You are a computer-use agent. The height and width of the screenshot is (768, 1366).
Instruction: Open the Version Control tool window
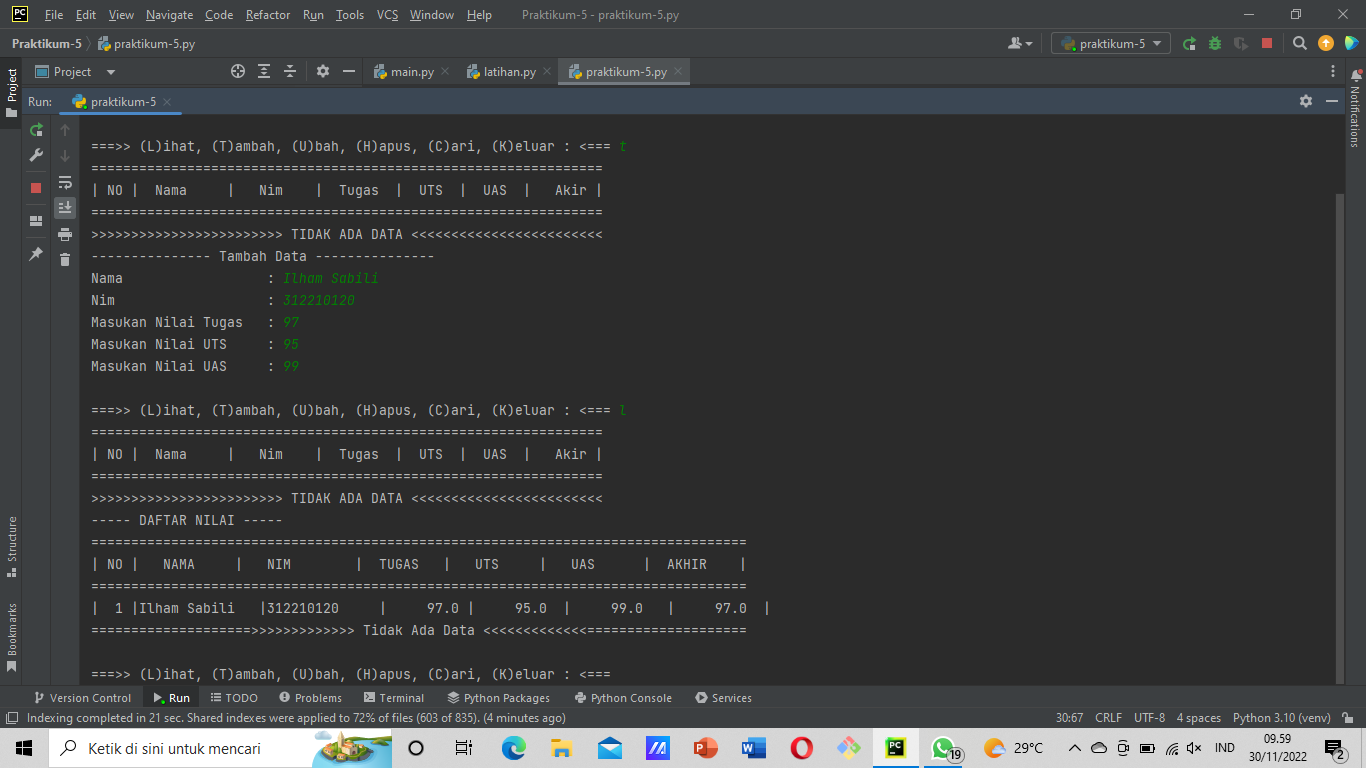[82, 698]
